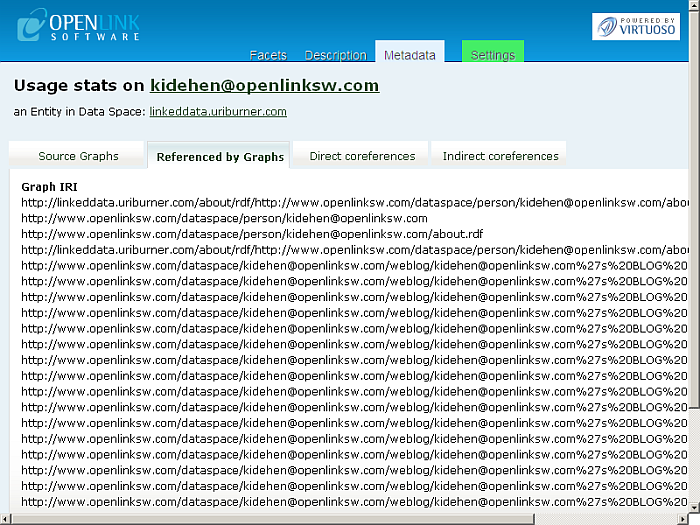Click vertical scrollbar down arrow
Image resolution: width=700 pixels, height=525 pixels.
[694, 507]
